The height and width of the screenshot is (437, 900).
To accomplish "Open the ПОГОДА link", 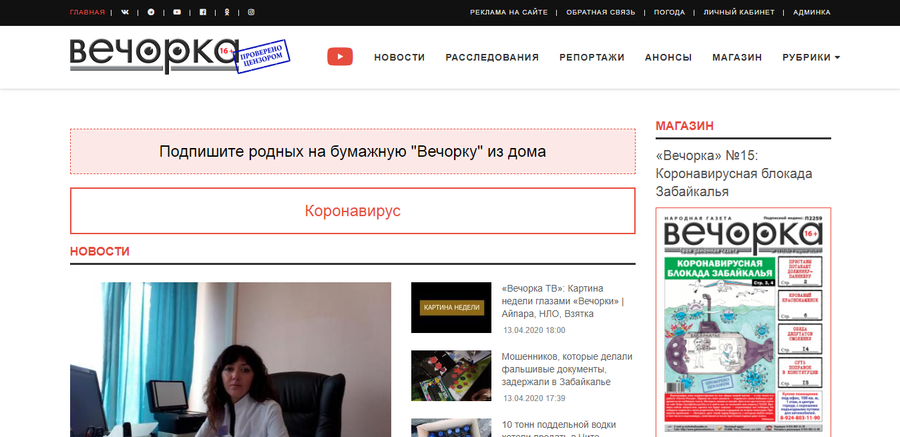I will point(669,12).
